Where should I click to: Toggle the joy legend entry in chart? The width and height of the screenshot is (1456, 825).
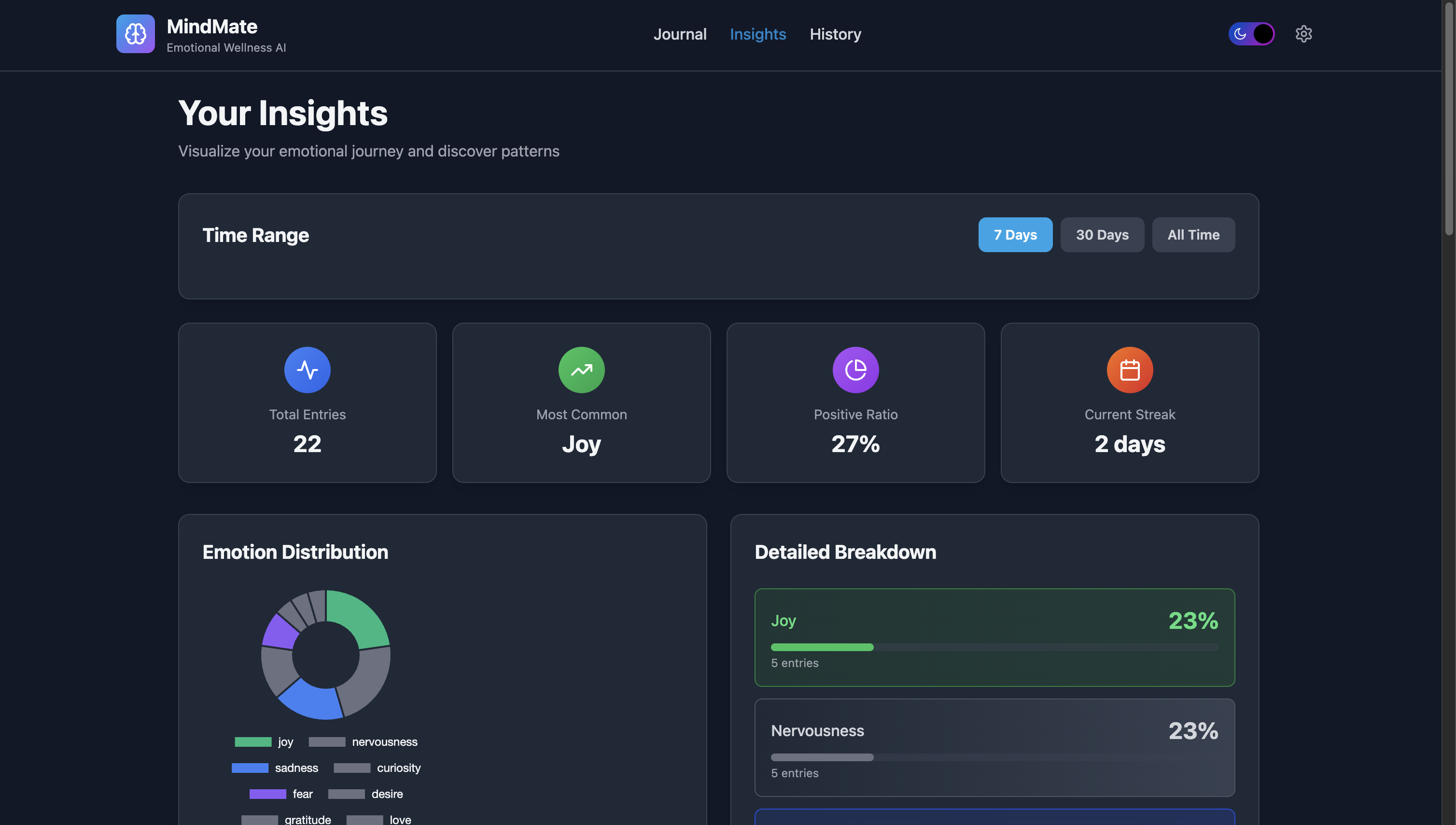[264, 742]
